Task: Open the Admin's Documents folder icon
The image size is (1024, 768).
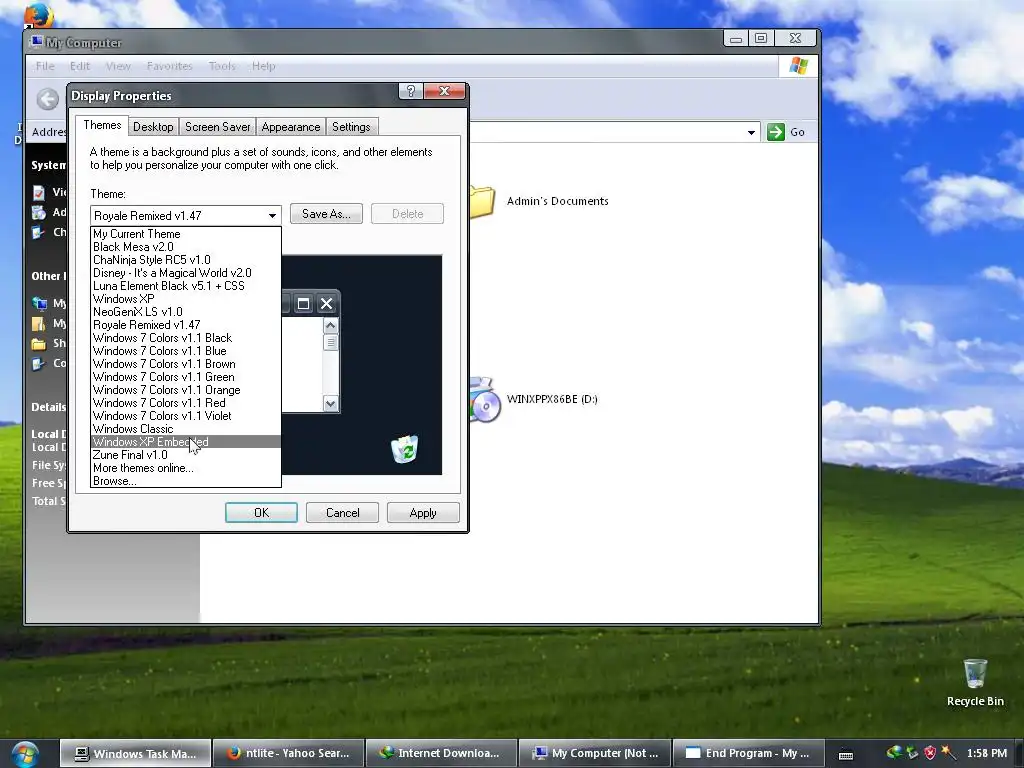Action: (x=482, y=201)
